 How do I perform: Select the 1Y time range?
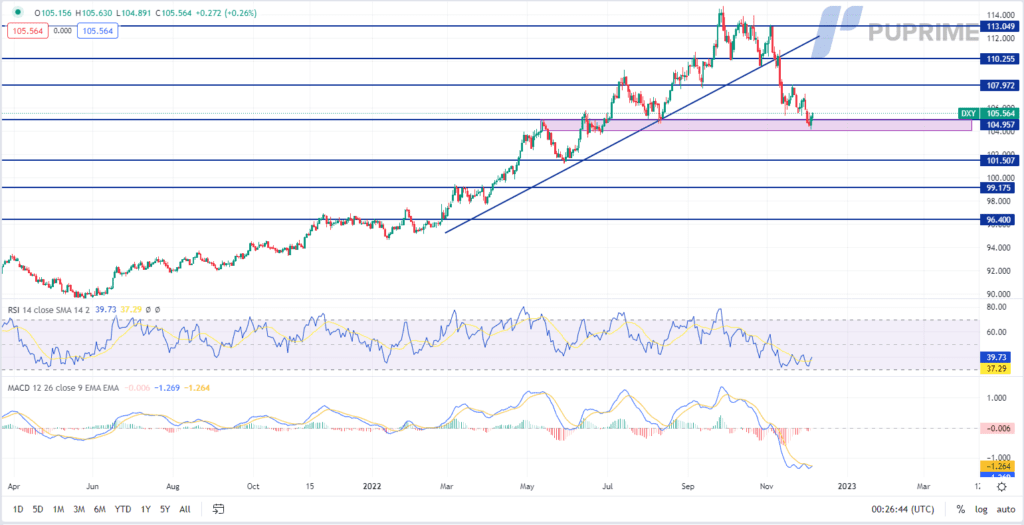point(145,509)
